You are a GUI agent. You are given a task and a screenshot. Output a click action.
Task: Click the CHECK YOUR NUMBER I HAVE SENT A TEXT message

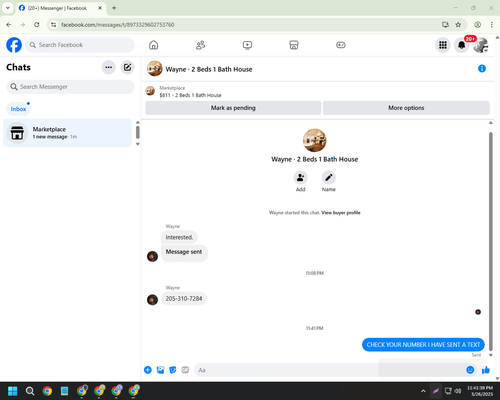[423, 345]
